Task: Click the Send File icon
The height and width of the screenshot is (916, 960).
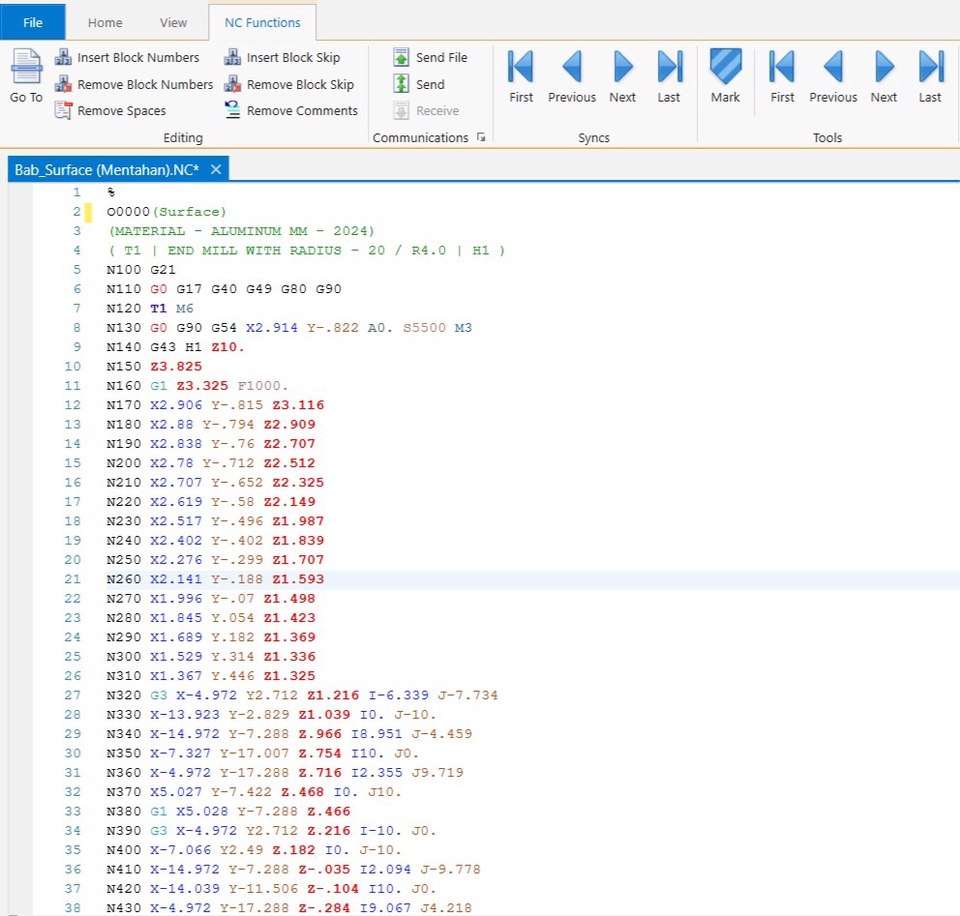Action: [401, 58]
